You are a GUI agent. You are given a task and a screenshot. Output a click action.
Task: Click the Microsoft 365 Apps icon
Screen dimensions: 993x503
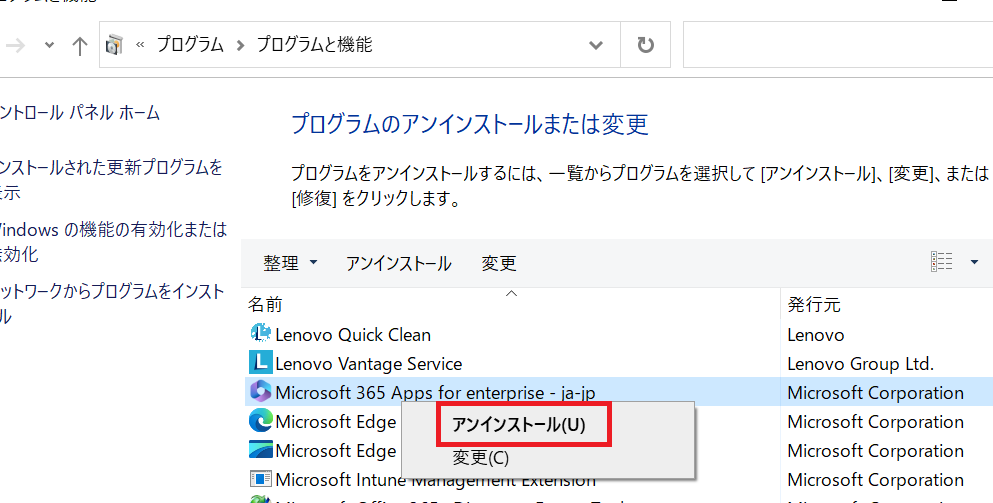(261, 392)
